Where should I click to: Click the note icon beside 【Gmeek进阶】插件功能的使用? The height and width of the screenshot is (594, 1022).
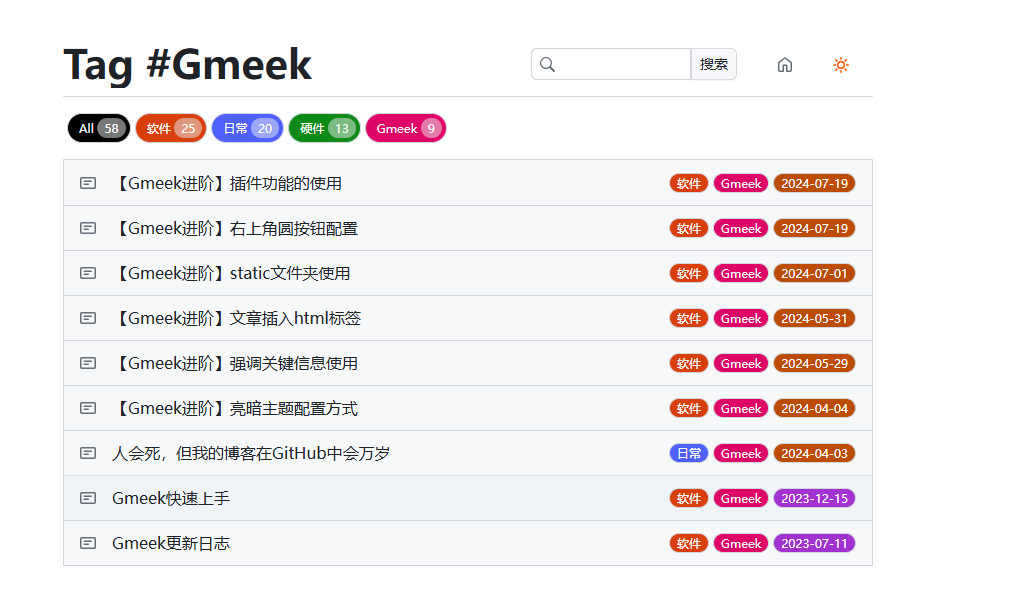pyautogui.click(x=88, y=183)
